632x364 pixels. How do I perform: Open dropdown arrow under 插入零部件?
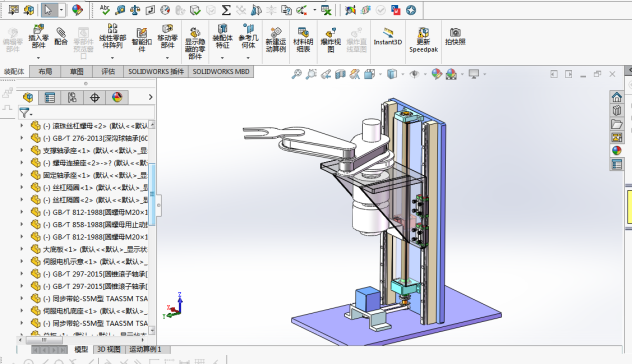click(38, 58)
